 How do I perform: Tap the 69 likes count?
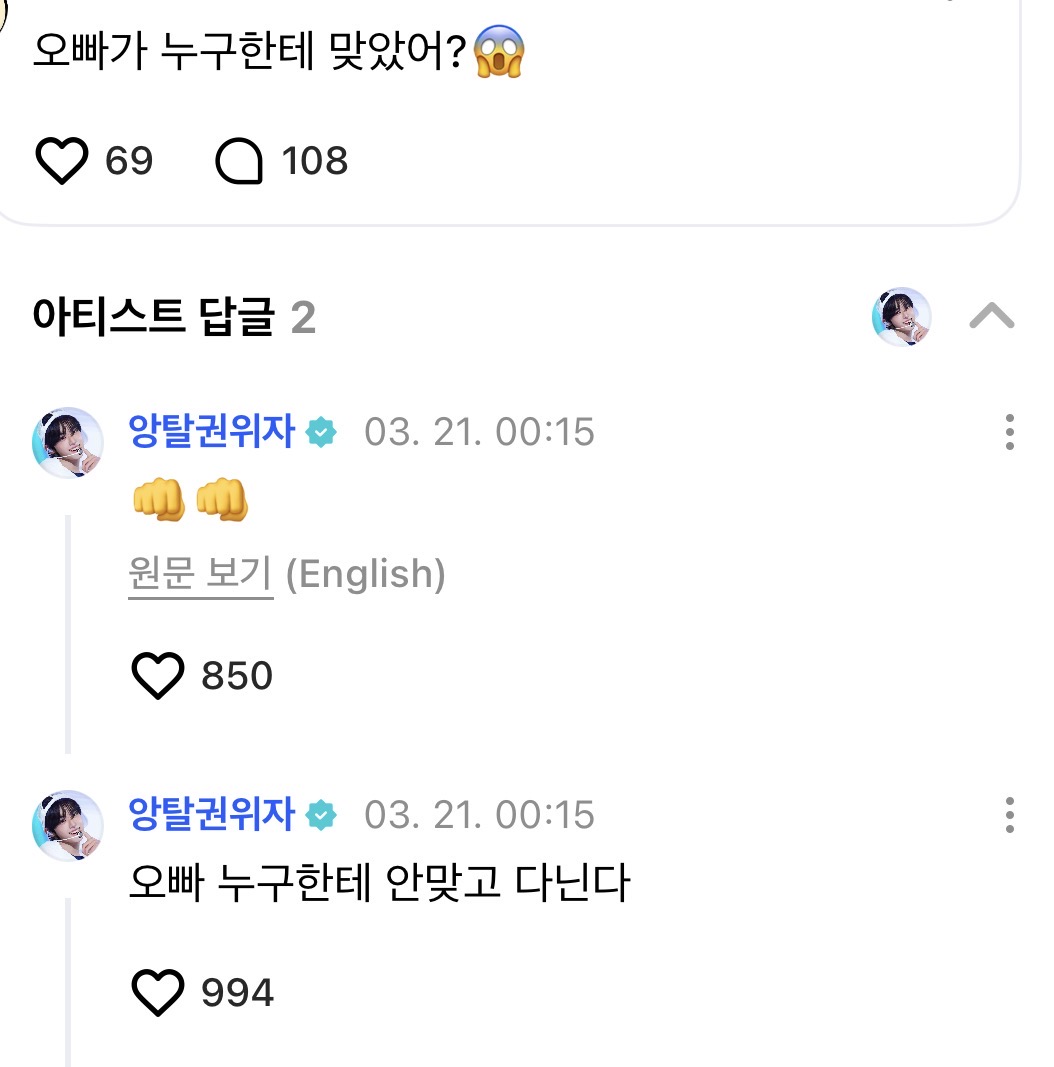coord(129,161)
